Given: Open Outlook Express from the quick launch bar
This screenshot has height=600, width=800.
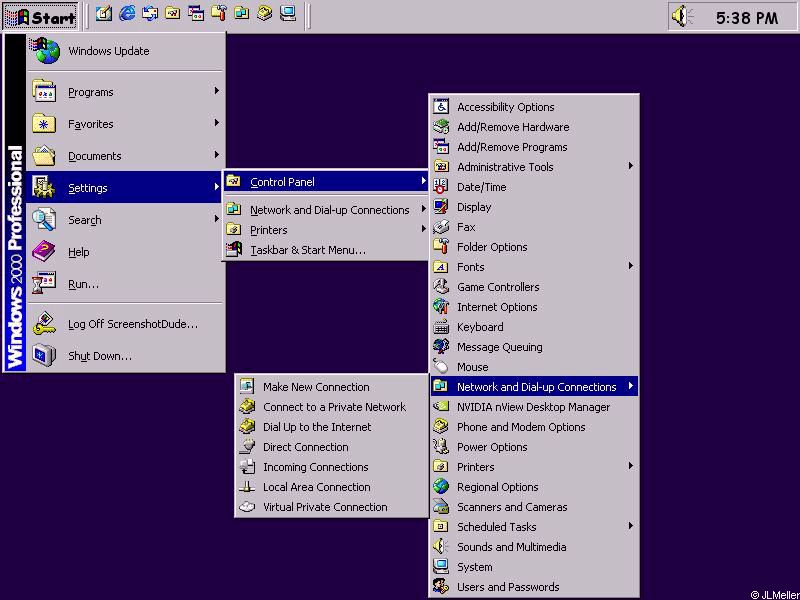Looking at the screenshot, I should pos(150,14).
